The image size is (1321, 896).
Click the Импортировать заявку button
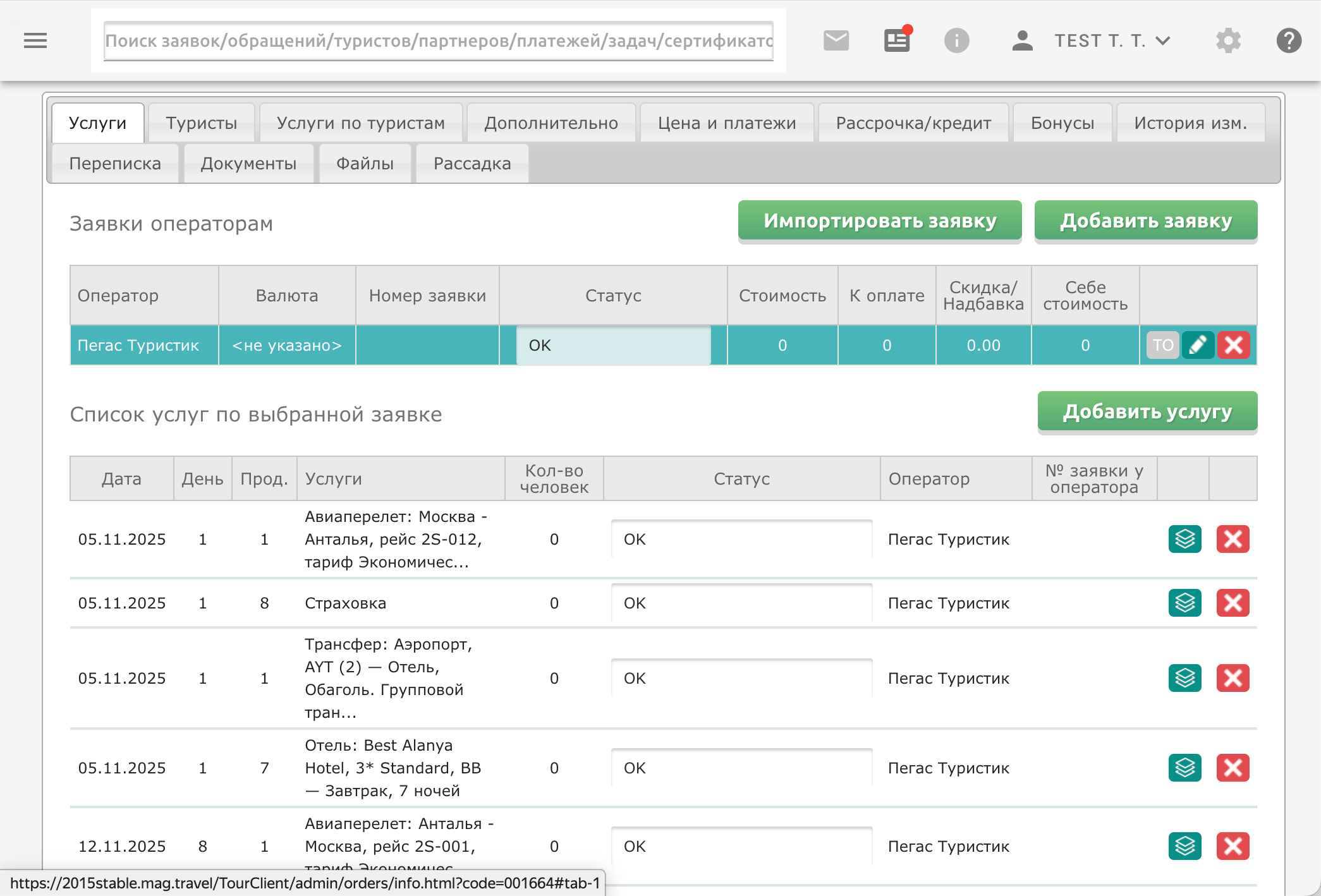point(879,221)
